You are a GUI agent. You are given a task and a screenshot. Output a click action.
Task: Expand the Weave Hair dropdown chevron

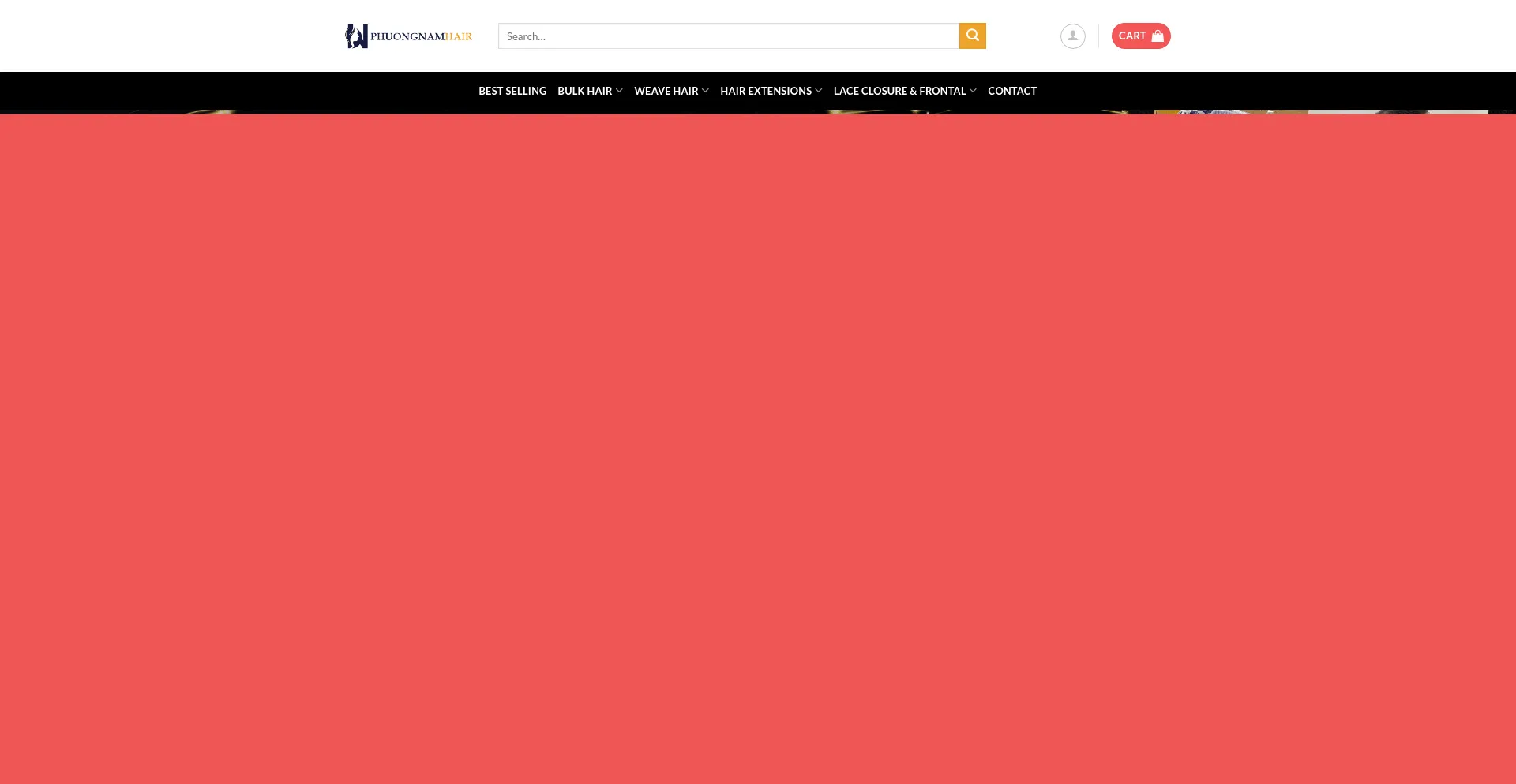click(705, 91)
